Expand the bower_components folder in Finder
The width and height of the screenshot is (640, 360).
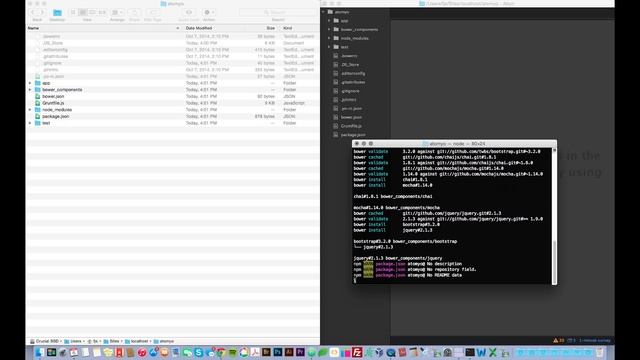[x=30, y=90]
